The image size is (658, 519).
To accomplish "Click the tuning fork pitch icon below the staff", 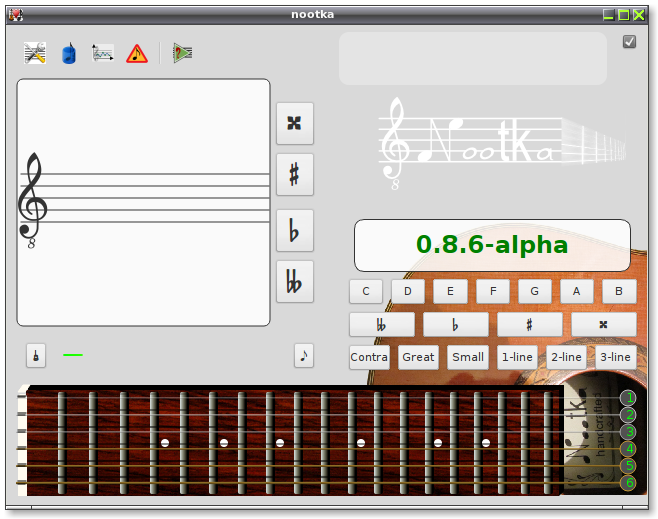I will [x=36, y=356].
